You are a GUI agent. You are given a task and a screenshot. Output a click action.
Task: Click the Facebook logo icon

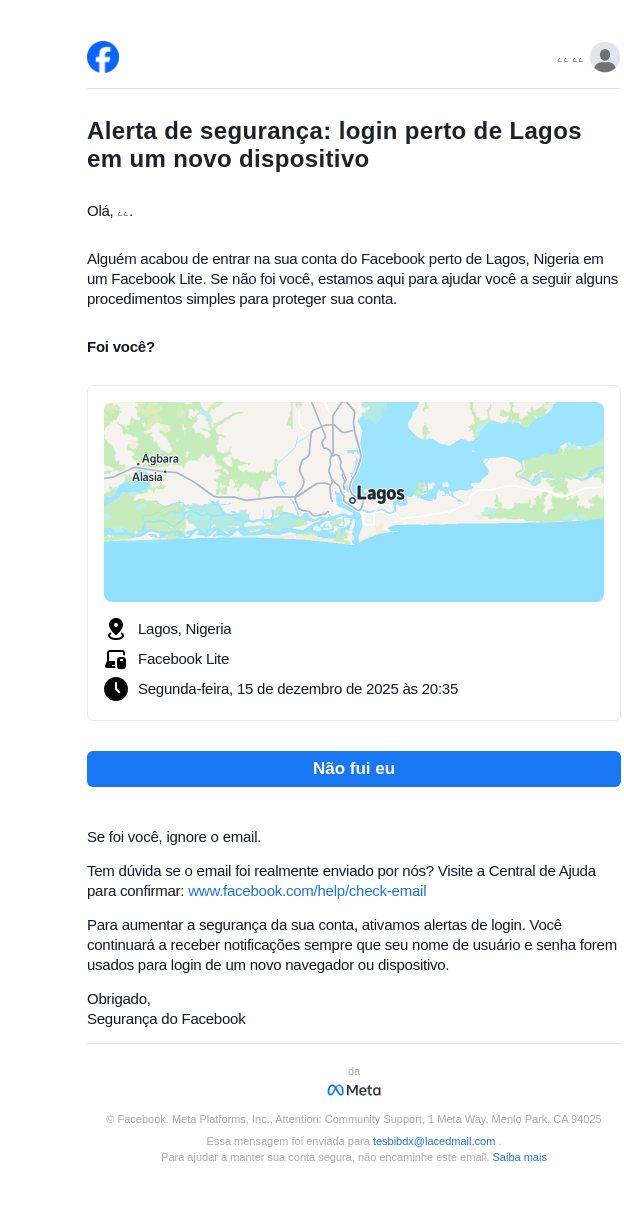click(x=103, y=57)
